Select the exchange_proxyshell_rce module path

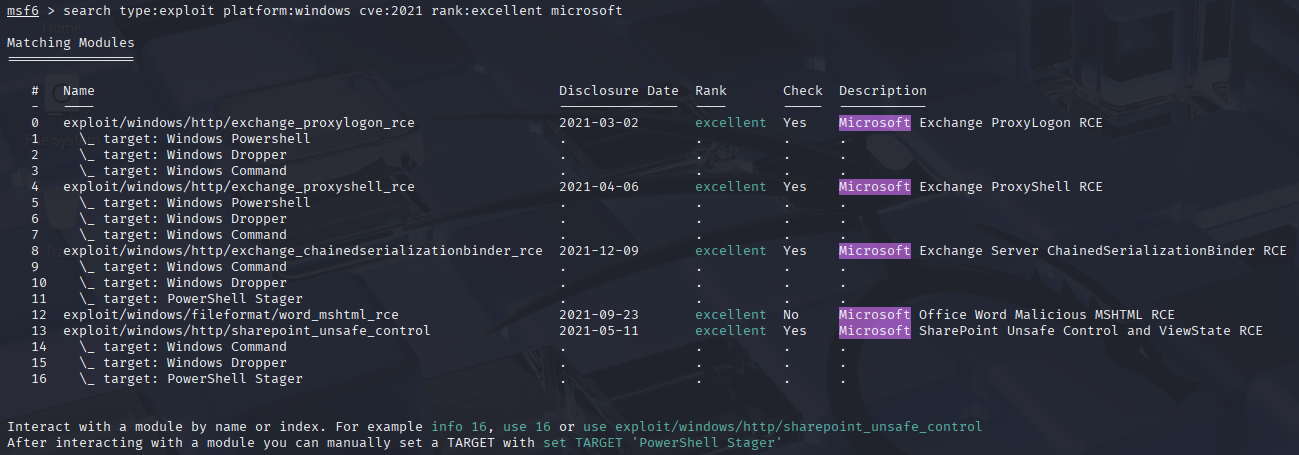point(238,187)
